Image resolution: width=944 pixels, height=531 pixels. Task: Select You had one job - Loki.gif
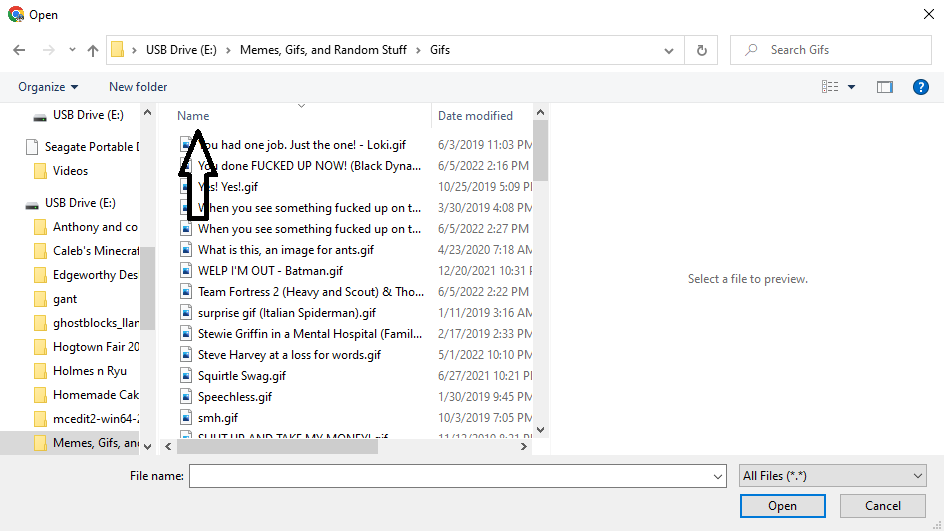(x=302, y=144)
